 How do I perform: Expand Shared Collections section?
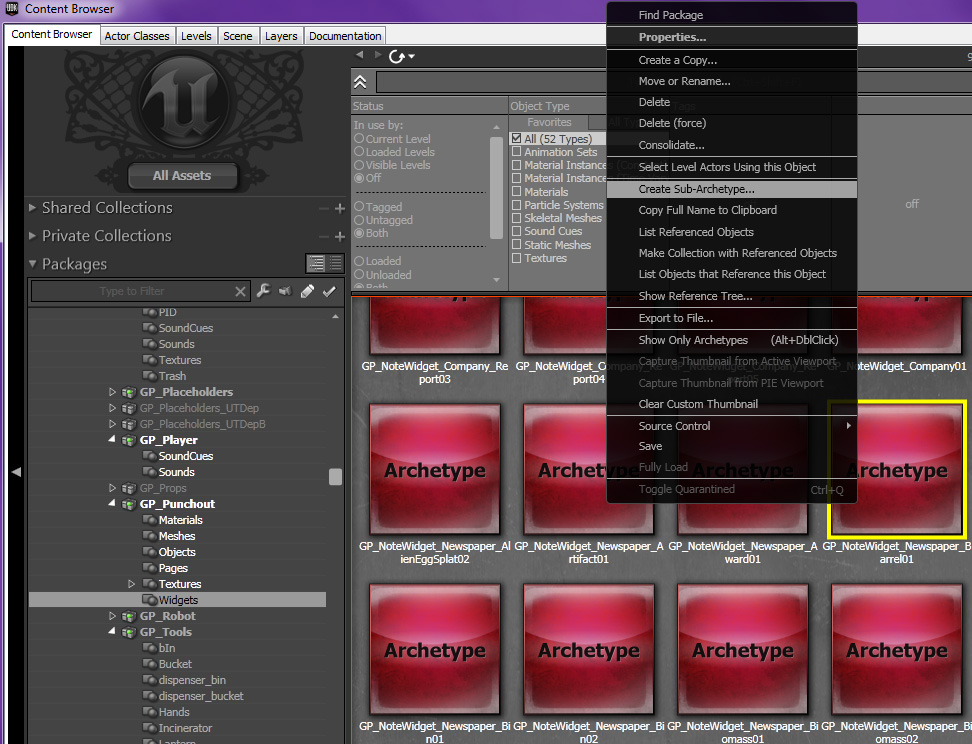(x=32, y=208)
